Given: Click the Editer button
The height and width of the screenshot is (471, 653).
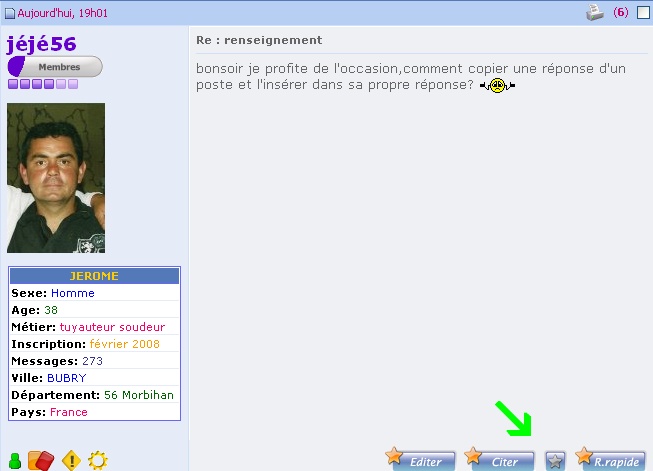Looking at the screenshot, I should (421, 460).
